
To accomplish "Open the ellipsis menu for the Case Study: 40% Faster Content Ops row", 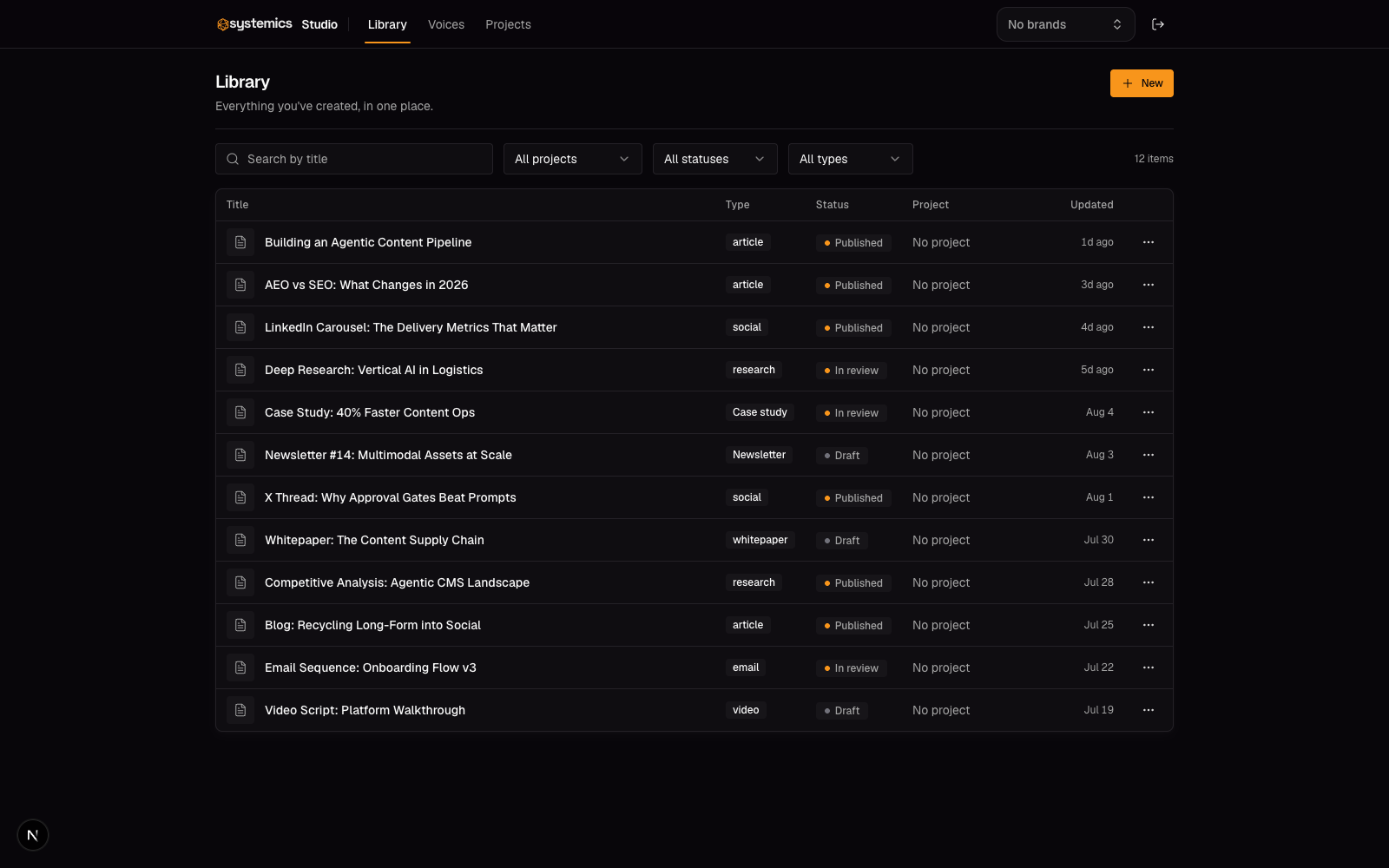I will [x=1149, y=412].
